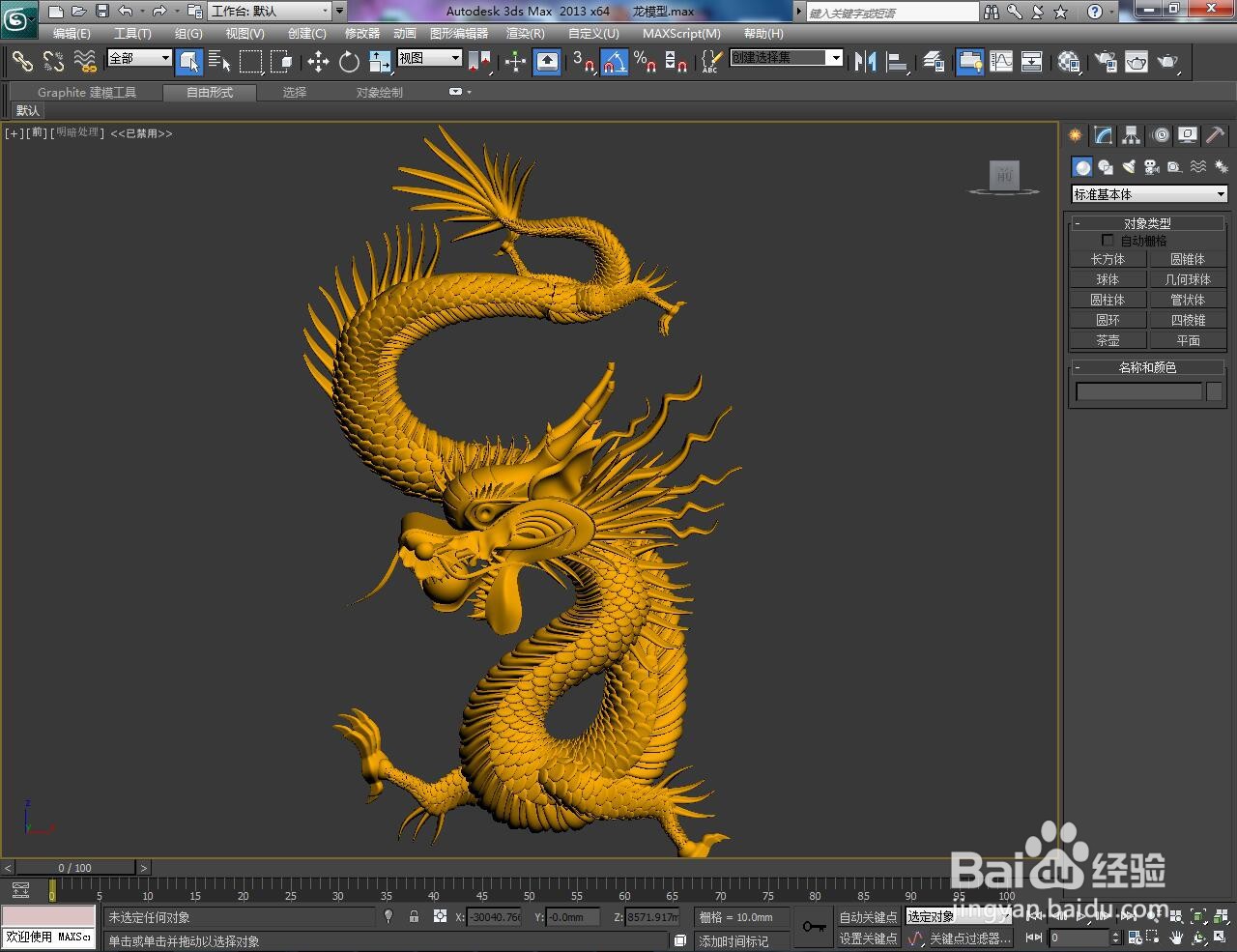Screen dimensions: 1237x952
Task: Open the 标准基本体 category dropdown
Action: tap(1149, 194)
